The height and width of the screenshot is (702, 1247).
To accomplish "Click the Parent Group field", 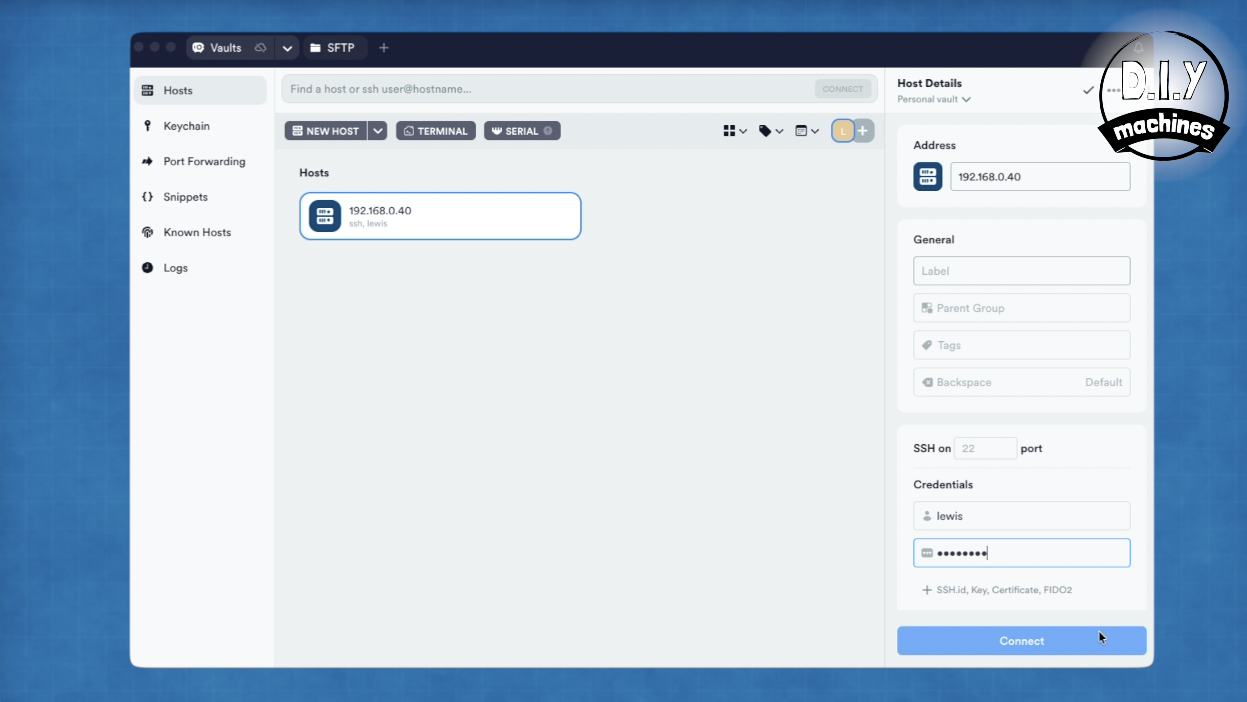I will [x=1022, y=308].
